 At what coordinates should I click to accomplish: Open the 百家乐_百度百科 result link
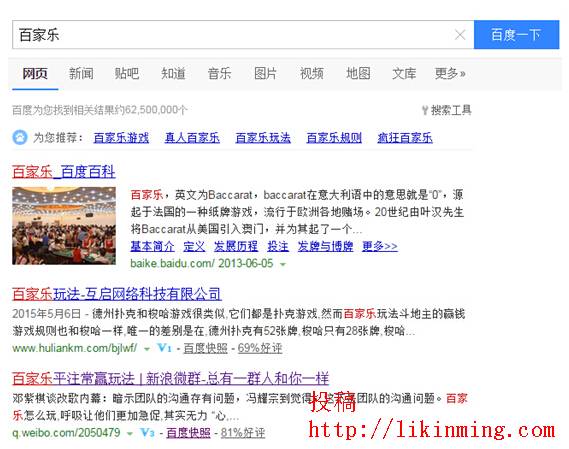[x=64, y=171]
